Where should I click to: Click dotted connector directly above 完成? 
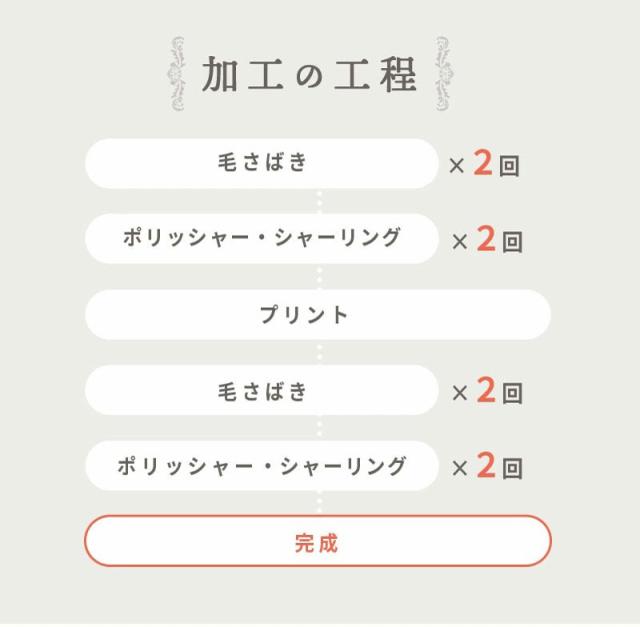(x=319, y=503)
